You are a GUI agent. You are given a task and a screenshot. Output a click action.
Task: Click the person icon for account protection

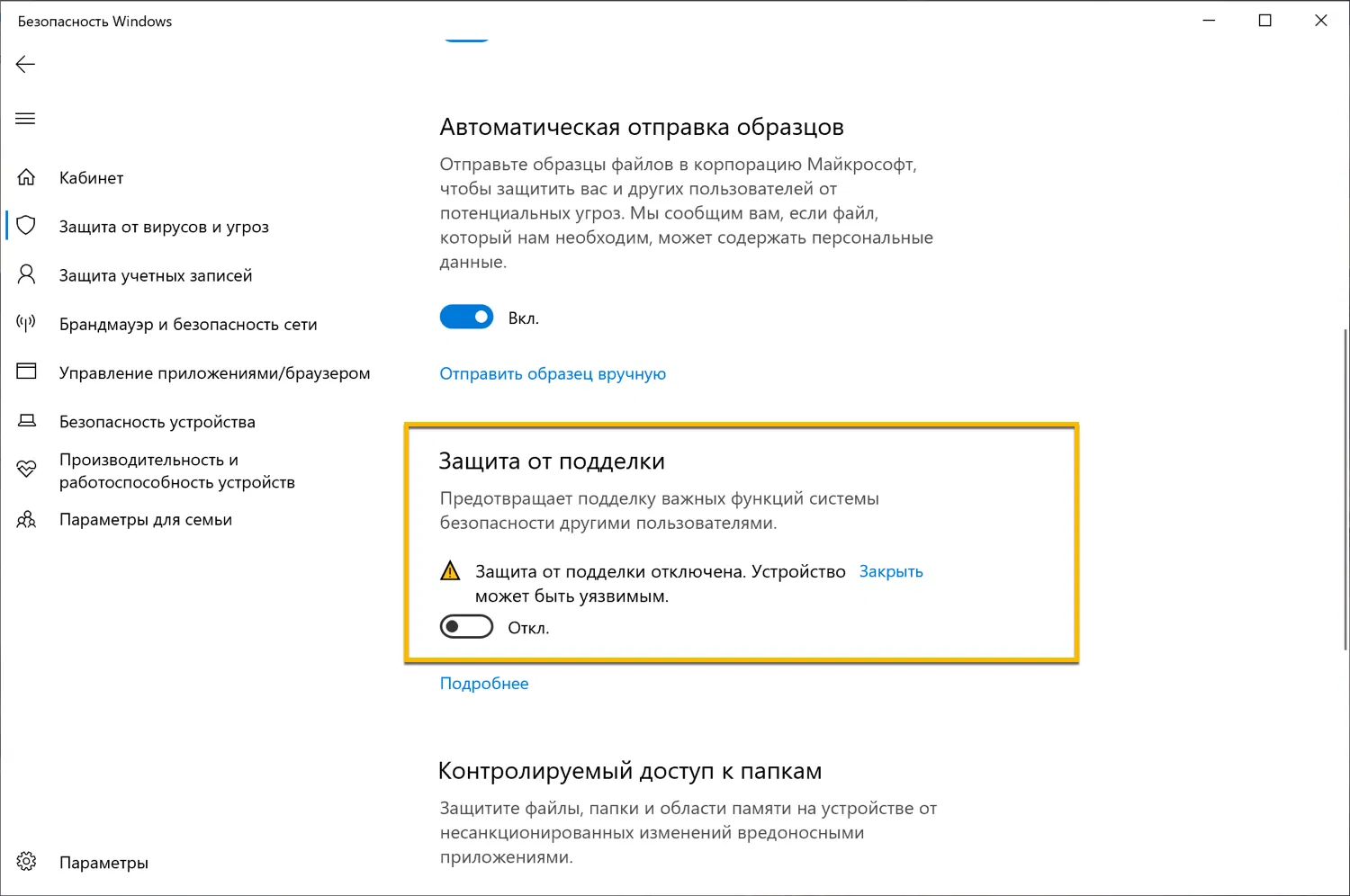pos(26,274)
